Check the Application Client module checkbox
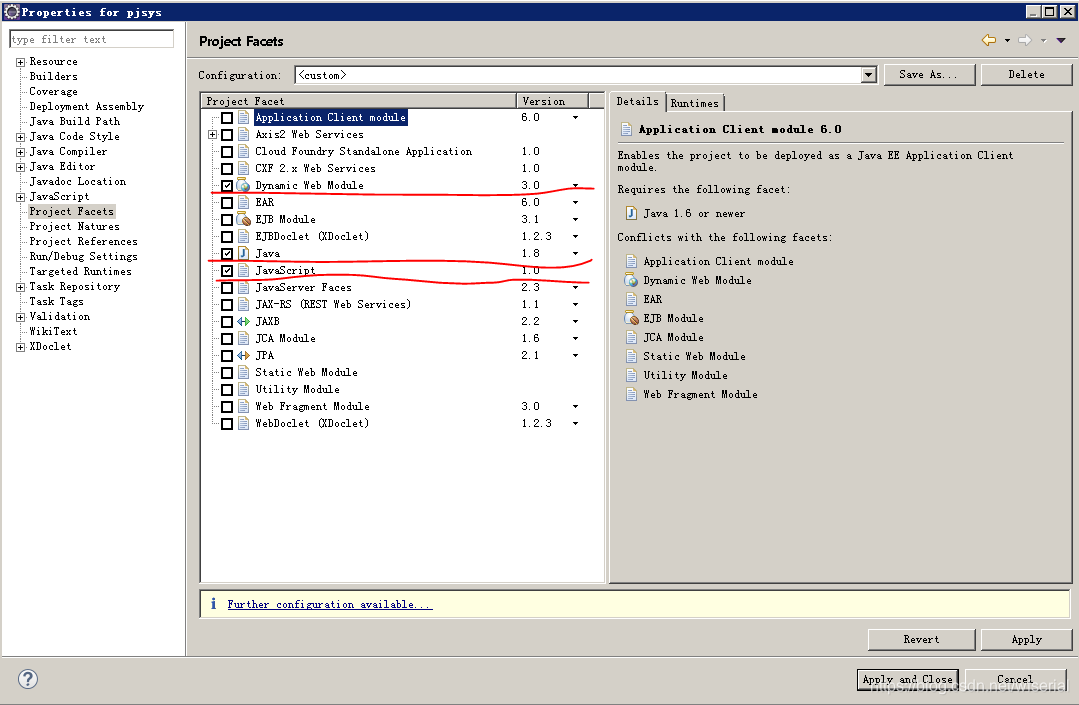This screenshot has width=1079, height=705. 226,118
